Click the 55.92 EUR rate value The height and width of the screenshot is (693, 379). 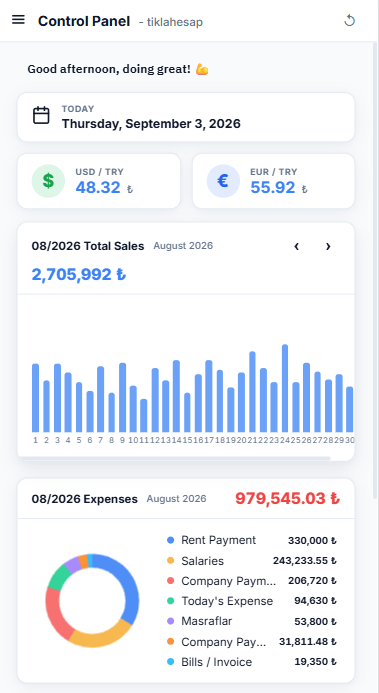[x=273, y=187]
